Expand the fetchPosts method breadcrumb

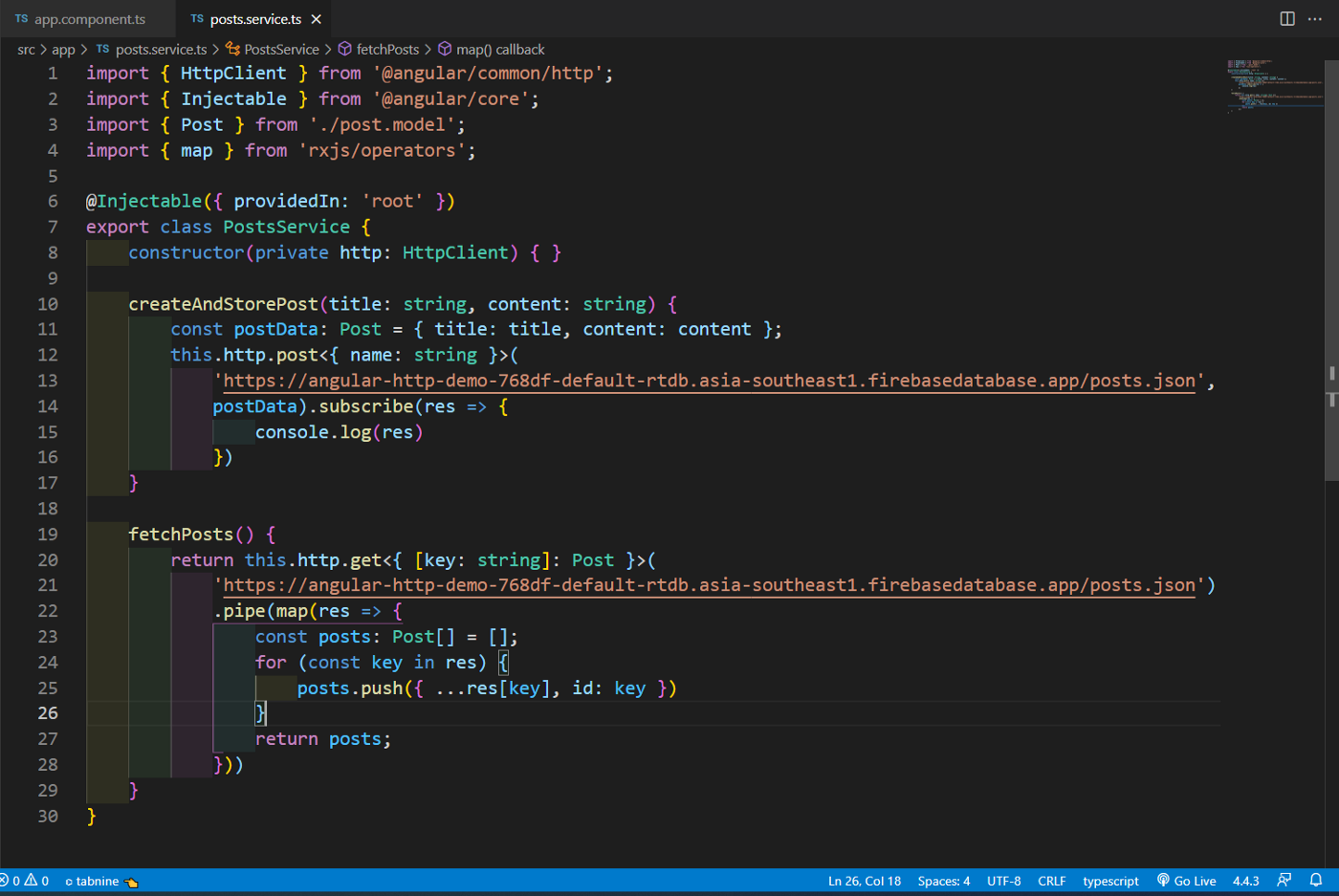click(x=379, y=50)
